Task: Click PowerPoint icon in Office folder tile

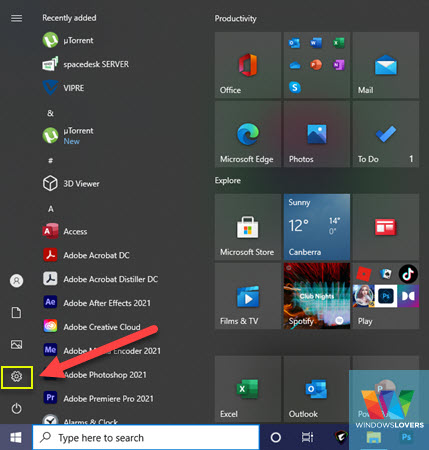Action: click(316, 65)
